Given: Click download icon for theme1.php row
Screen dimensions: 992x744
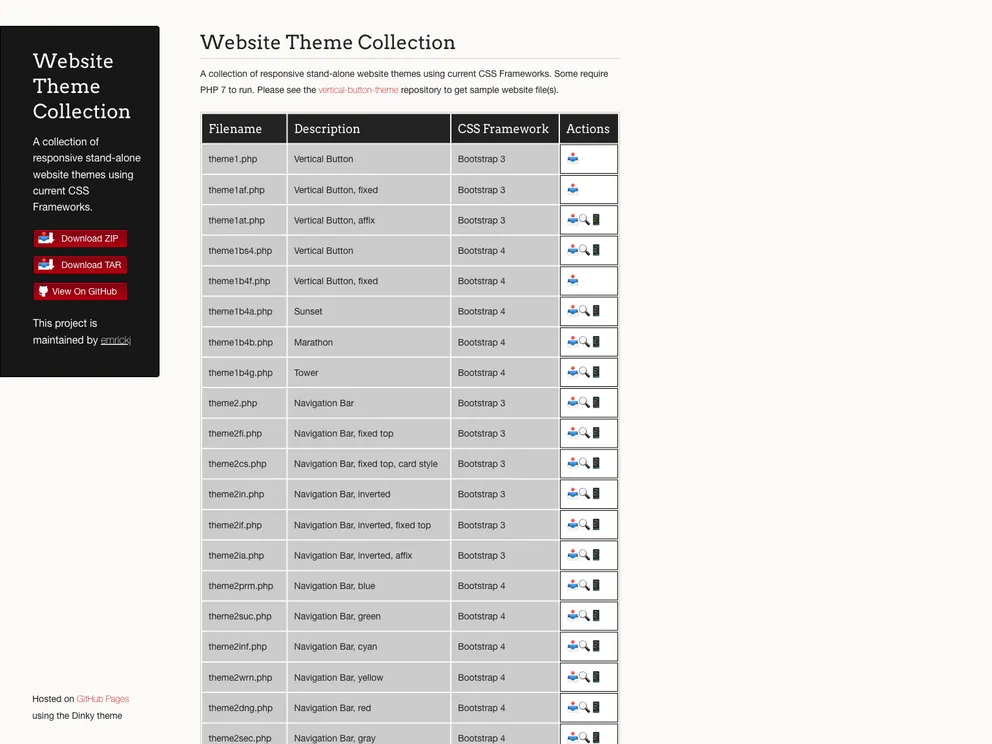Looking at the screenshot, I should point(573,158).
